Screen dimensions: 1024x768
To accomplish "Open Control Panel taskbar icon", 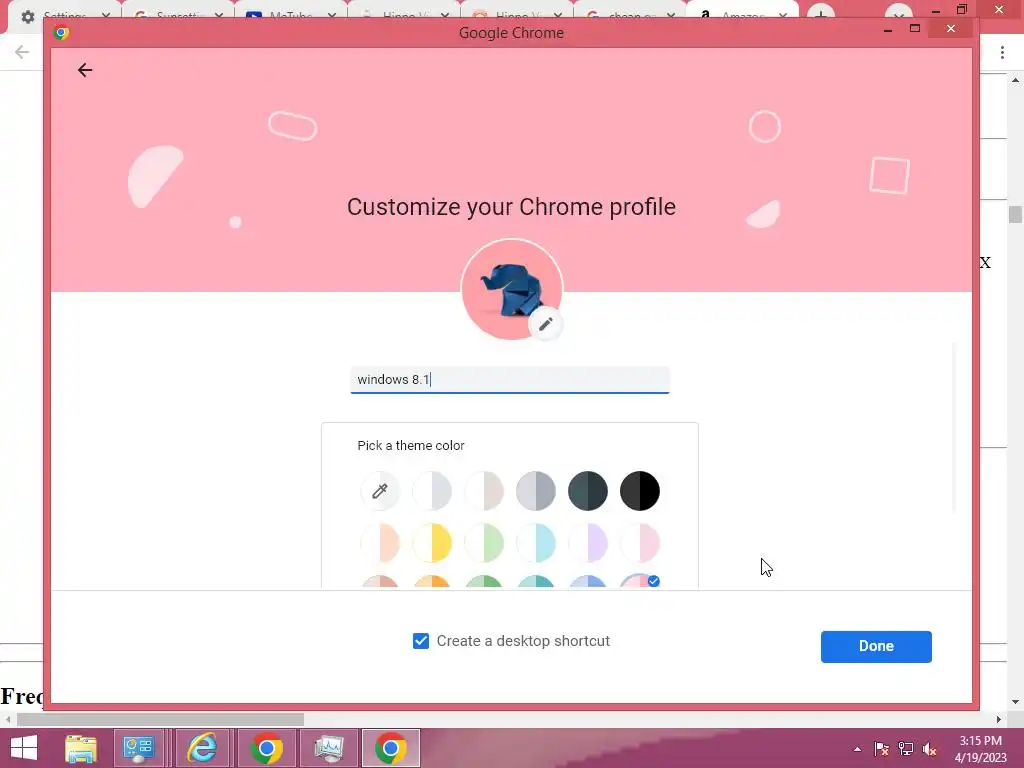I will point(138,748).
